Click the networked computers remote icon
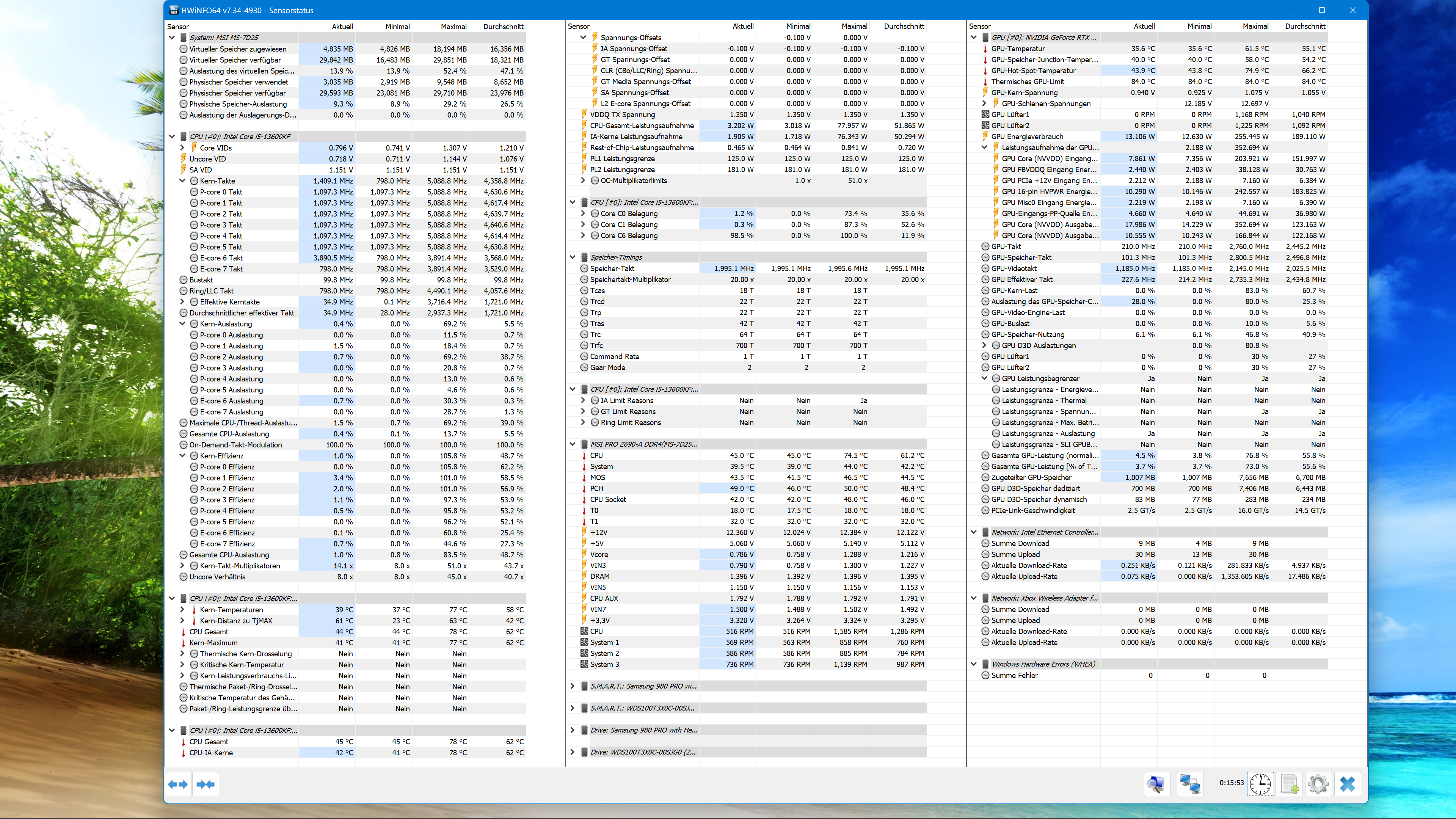Viewport: 1456px width, 819px height. point(1190,784)
